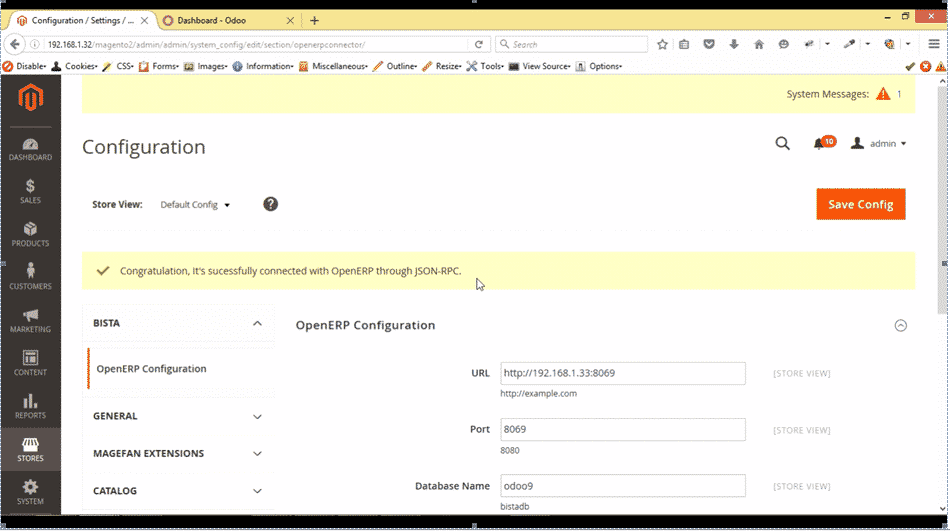Image resolution: width=950 pixels, height=531 pixels.
Task: Open the Resize web developer menu
Action: pyautogui.click(x=442, y=66)
